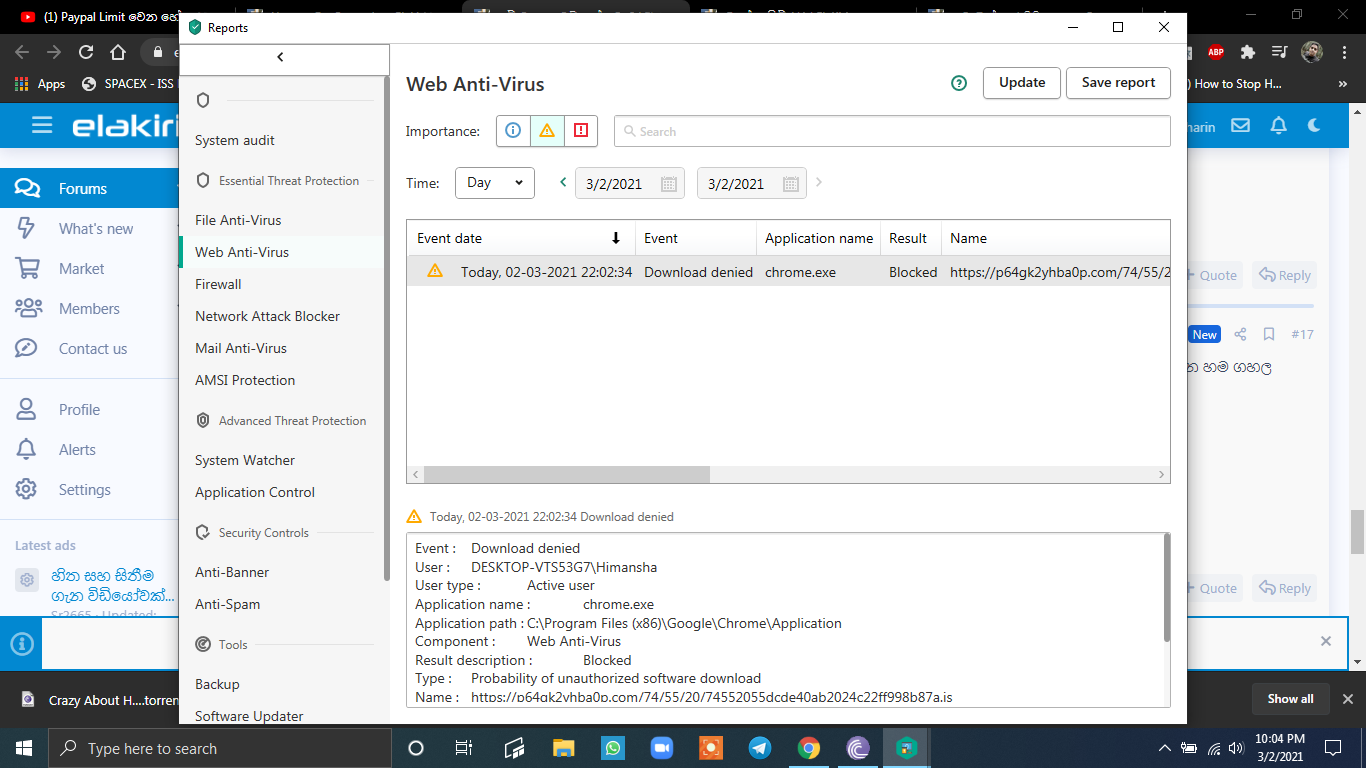Screen dimensions: 1366x768
Task: Click Show all in the downloads bar
Action: point(1290,699)
